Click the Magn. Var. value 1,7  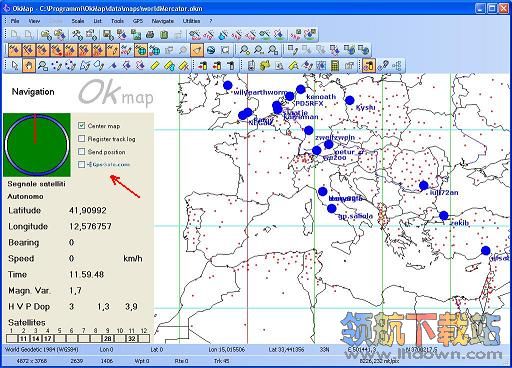pos(75,290)
